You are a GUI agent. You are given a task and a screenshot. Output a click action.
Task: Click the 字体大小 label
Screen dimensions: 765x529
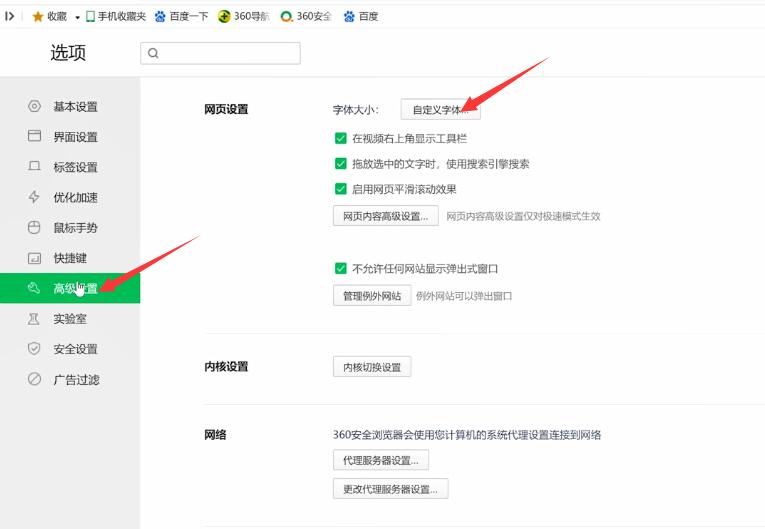point(356,110)
